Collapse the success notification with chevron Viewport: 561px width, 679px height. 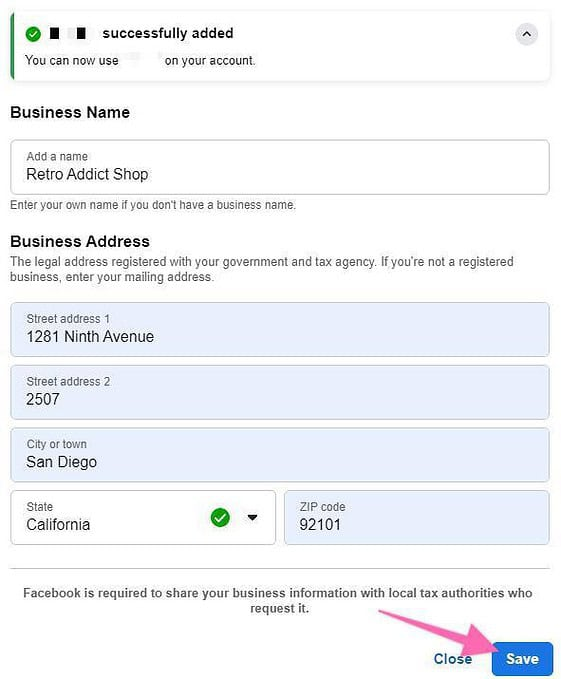[x=526, y=34]
